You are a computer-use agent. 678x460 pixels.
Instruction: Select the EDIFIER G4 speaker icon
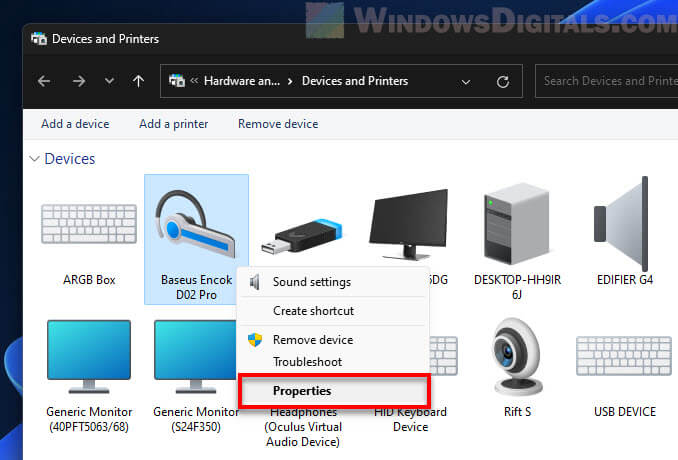(622, 223)
